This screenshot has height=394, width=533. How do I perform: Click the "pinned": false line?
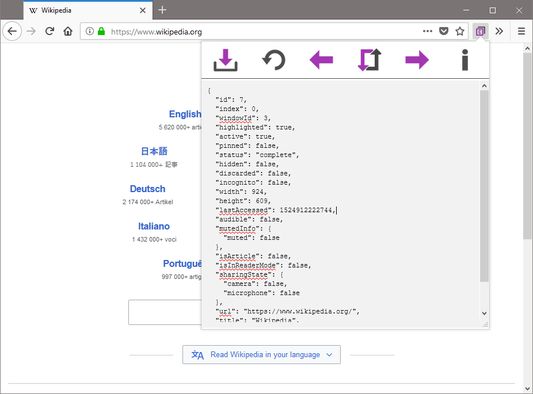[x=247, y=146]
